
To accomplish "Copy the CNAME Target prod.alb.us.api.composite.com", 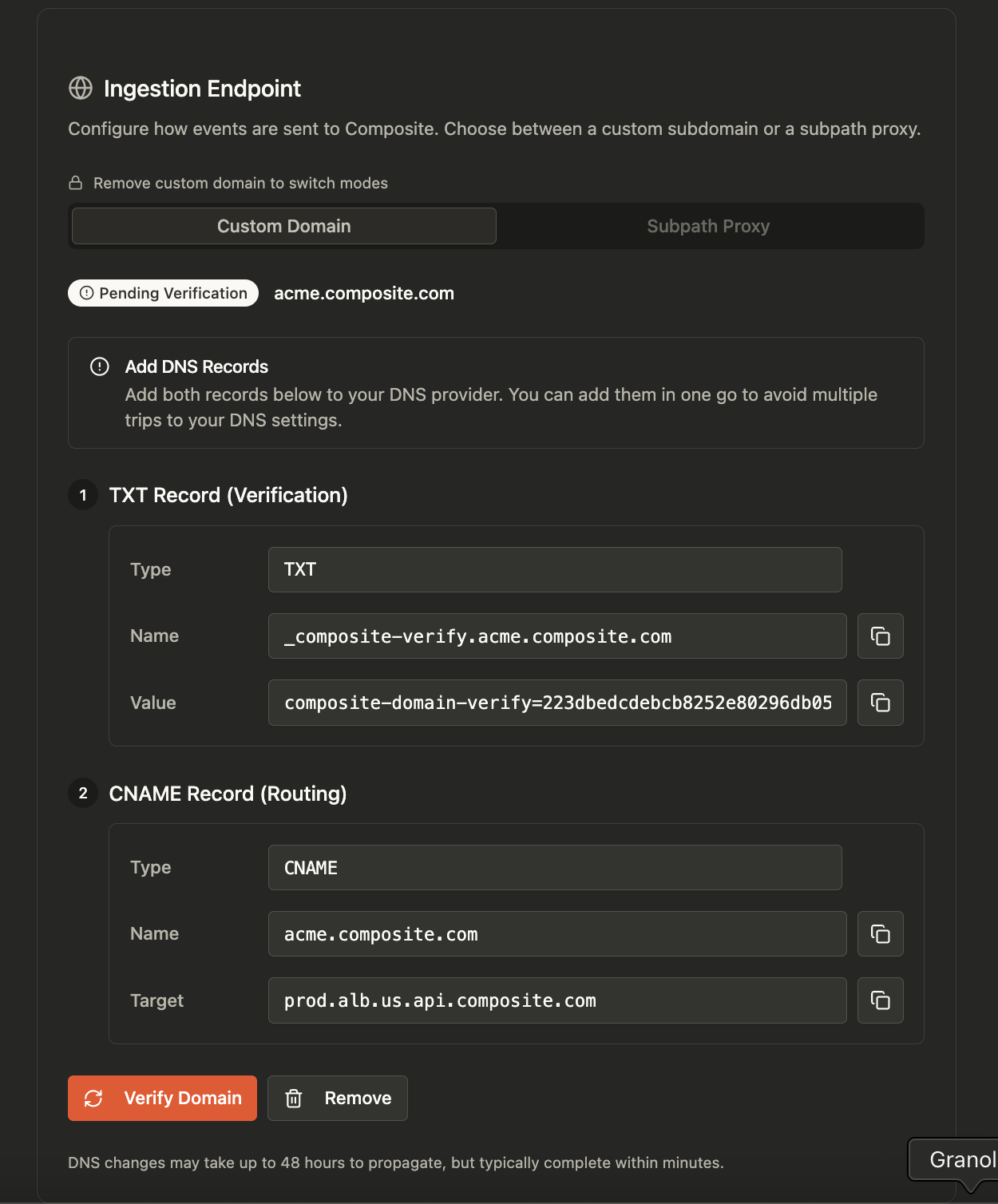I will 880,1000.
